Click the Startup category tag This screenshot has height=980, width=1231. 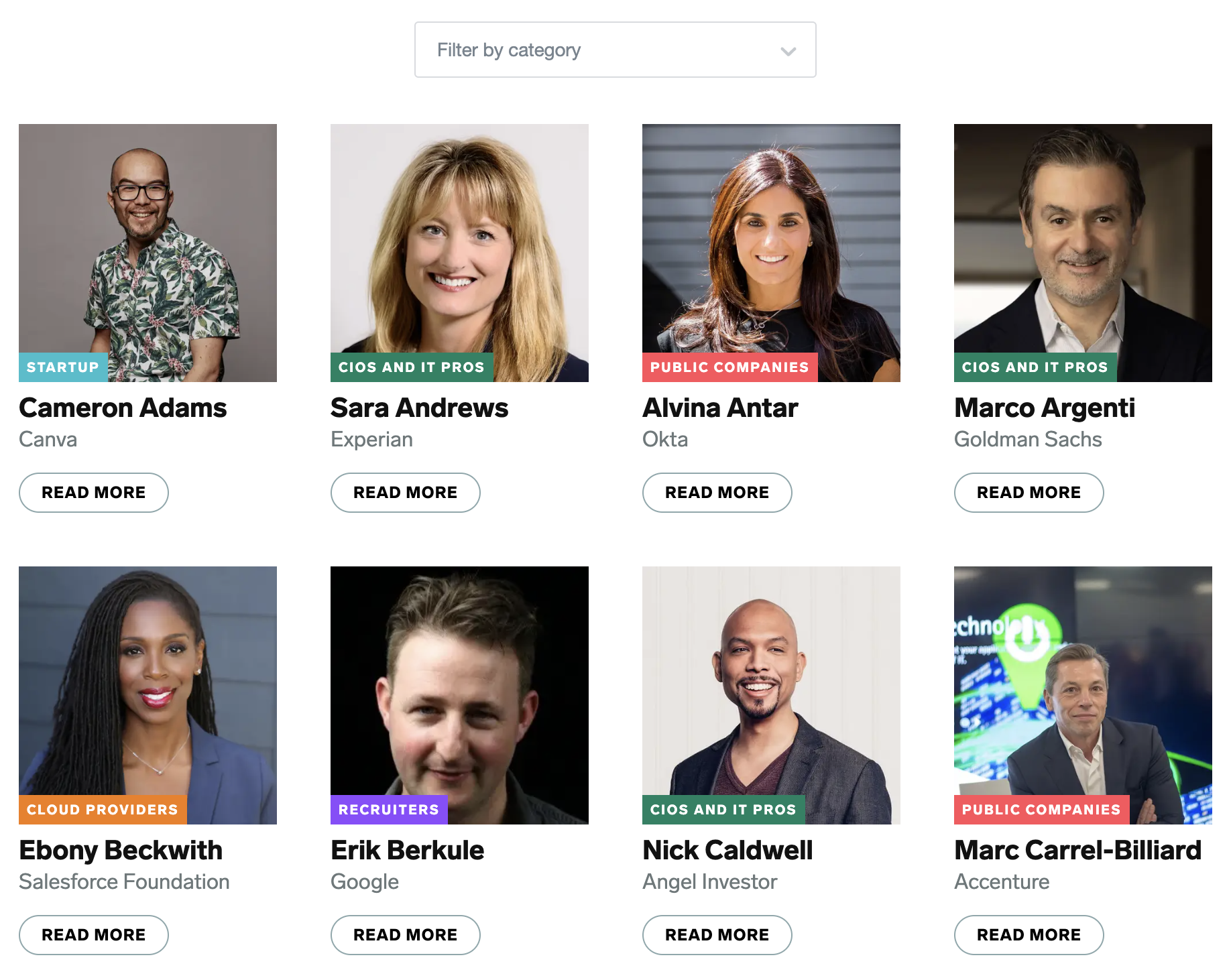click(63, 367)
